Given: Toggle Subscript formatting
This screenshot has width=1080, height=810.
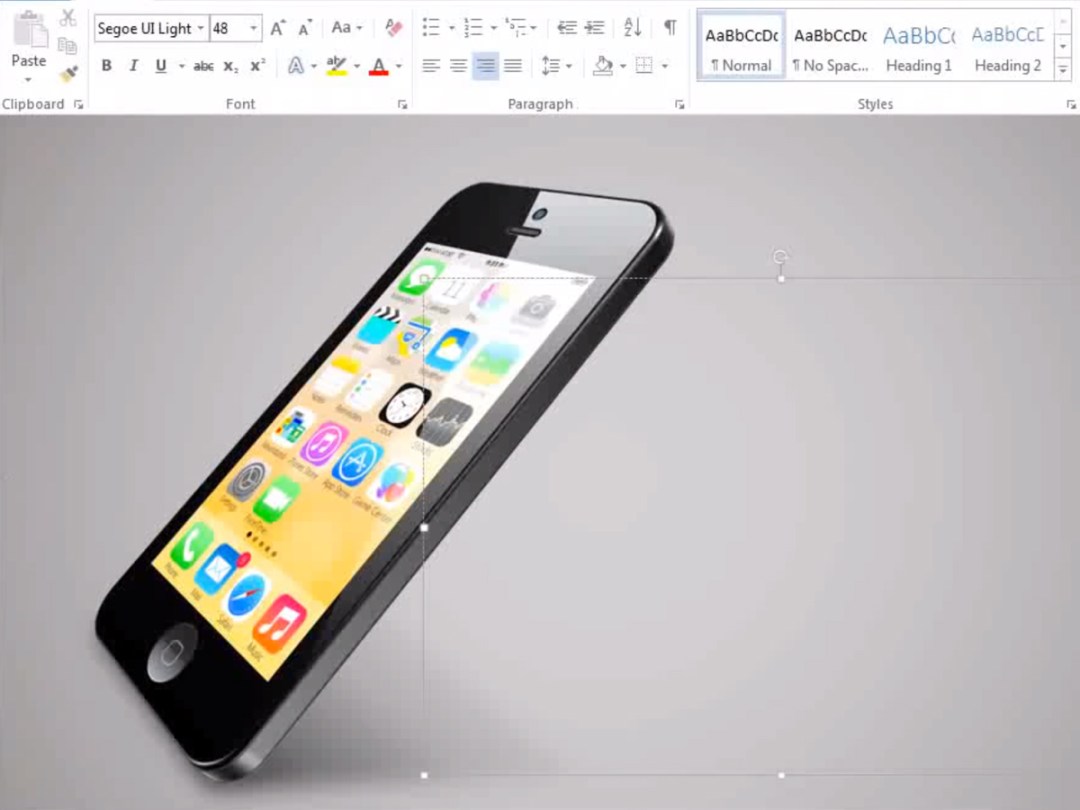Looking at the screenshot, I should (x=231, y=66).
